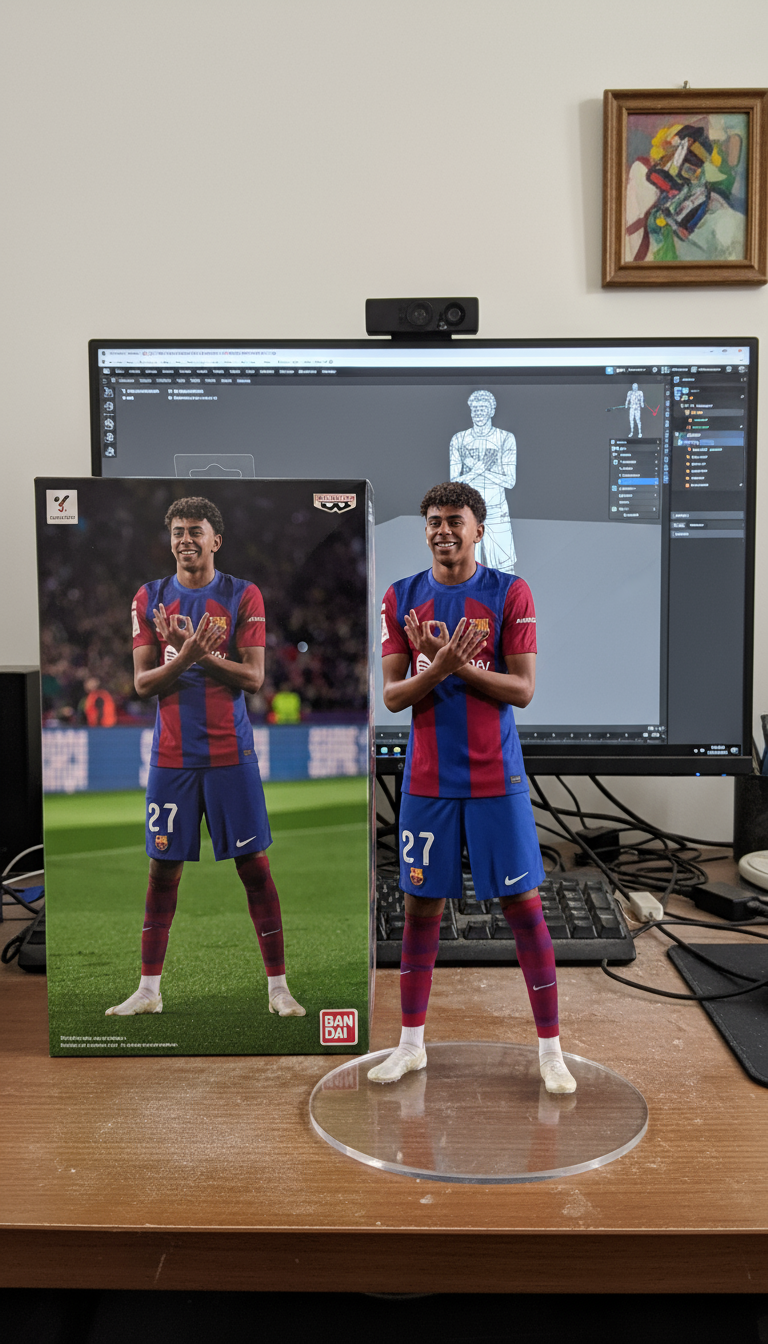Image resolution: width=768 pixels, height=1344 pixels.
Task: Select the topmost tool in the left viewport toolbar
Action: tap(108, 392)
